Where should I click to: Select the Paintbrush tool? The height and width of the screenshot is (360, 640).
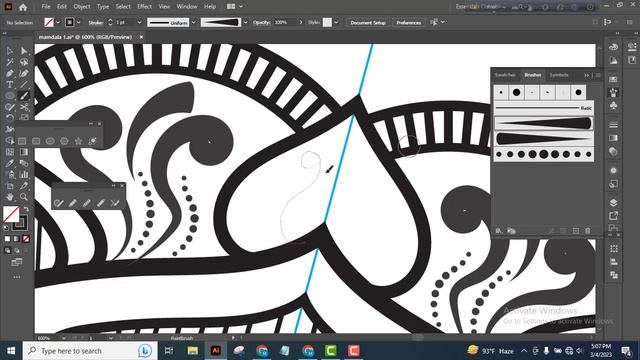tap(24, 96)
